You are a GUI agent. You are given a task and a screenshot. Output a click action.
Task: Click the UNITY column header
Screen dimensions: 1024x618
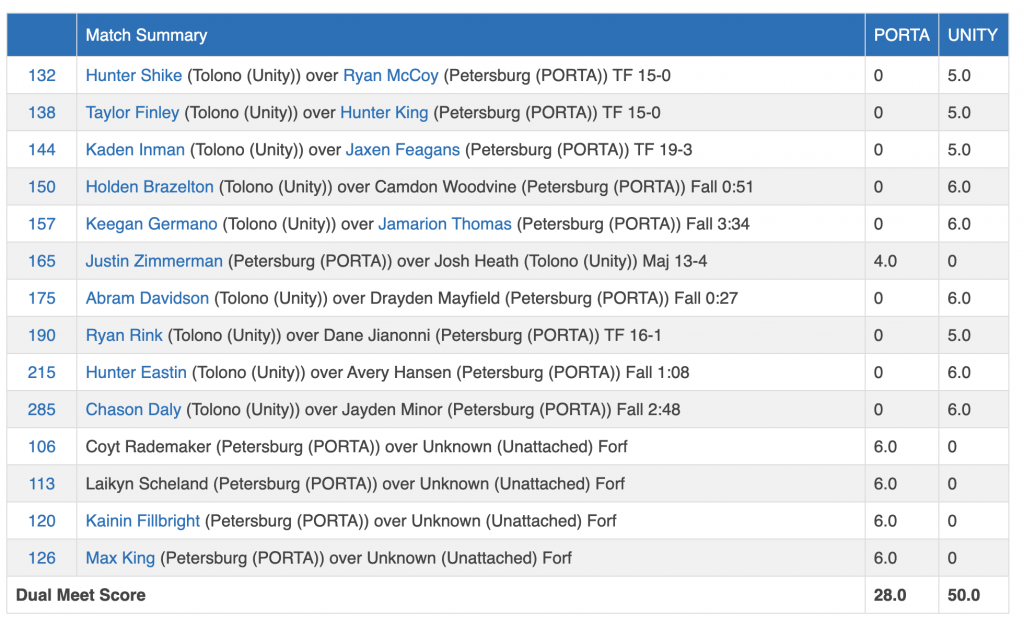[x=972, y=35]
